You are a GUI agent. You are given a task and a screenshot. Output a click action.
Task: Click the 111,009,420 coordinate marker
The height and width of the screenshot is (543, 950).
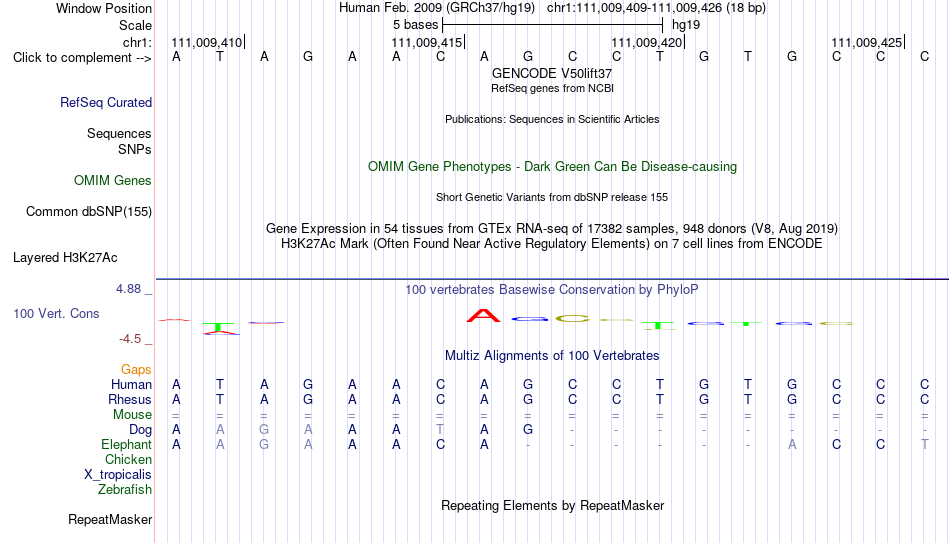click(x=646, y=42)
